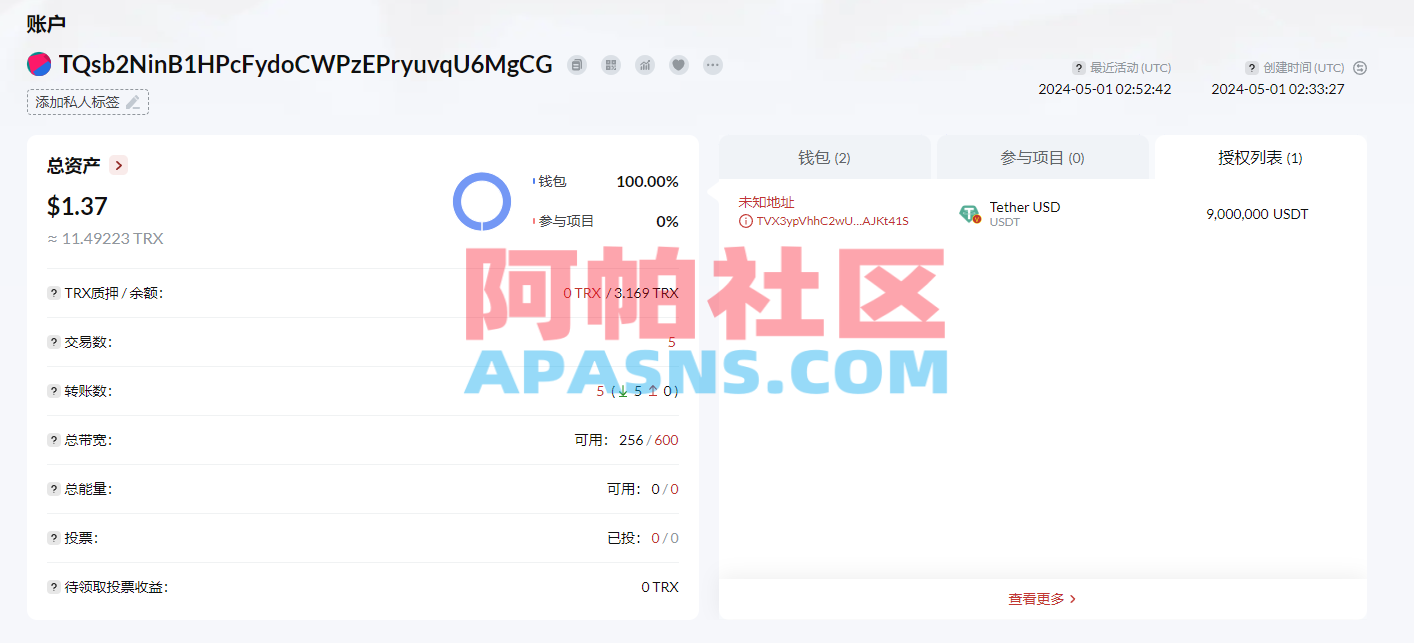The image size is (1414, 643).
Task: Click 添加私人标签 to add a private label
Action: pyautogui.click(x=87, y=101)
